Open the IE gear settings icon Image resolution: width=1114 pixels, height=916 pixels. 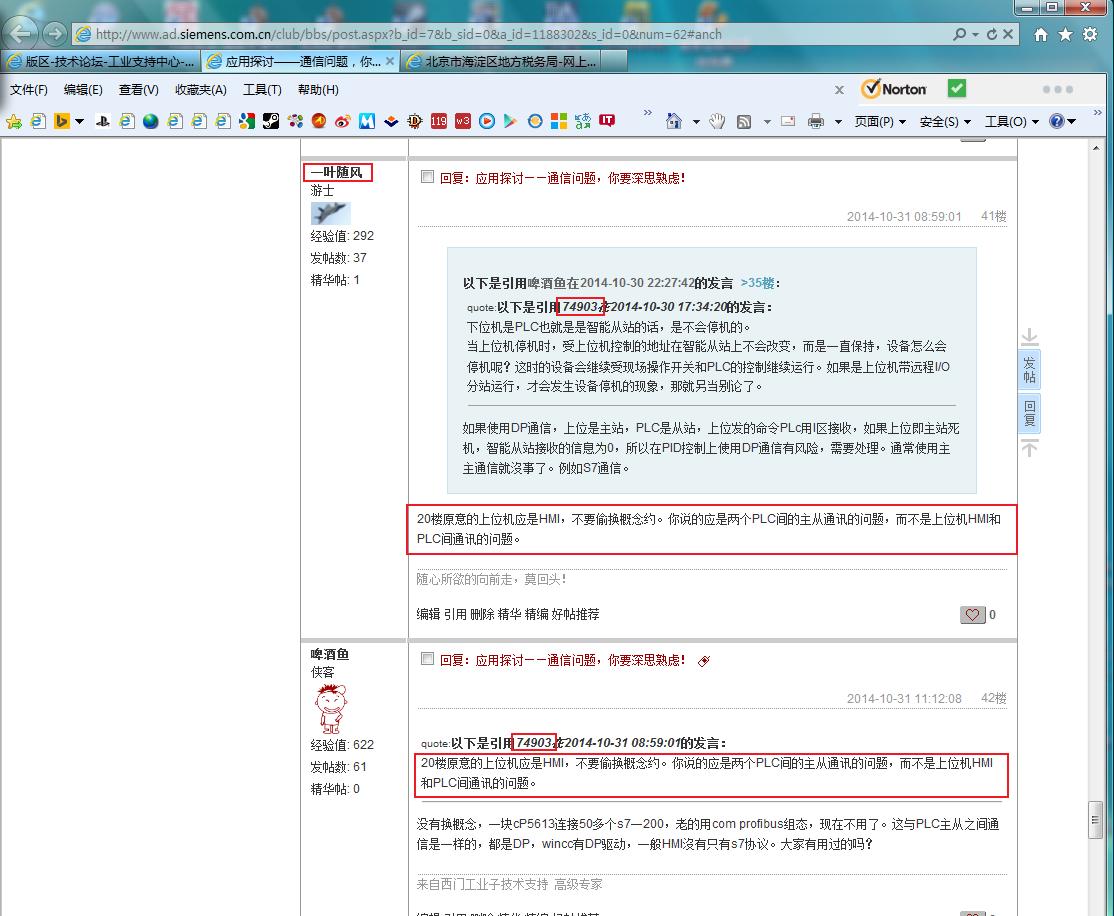1090,34
